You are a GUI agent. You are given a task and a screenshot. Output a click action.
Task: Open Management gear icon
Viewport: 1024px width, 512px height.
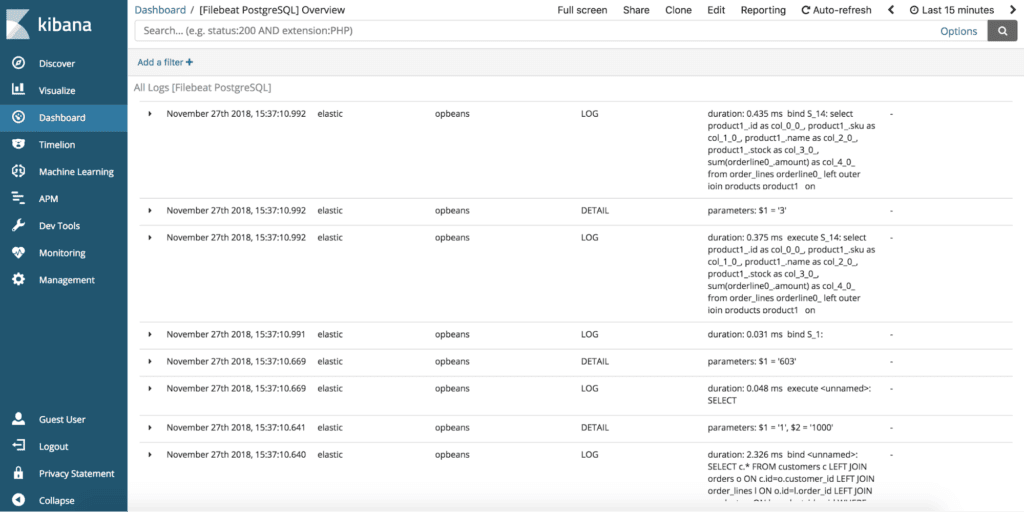point(18,280)
